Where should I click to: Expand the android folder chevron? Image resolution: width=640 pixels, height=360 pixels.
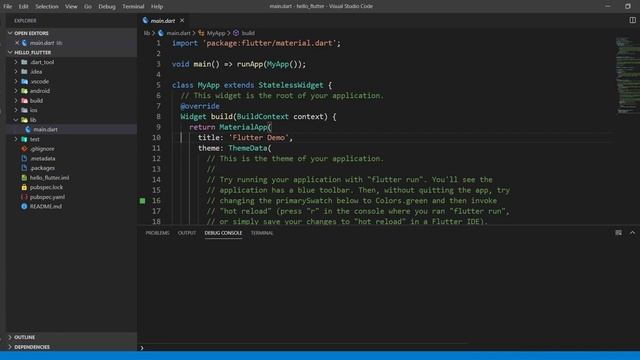point(16,91)
